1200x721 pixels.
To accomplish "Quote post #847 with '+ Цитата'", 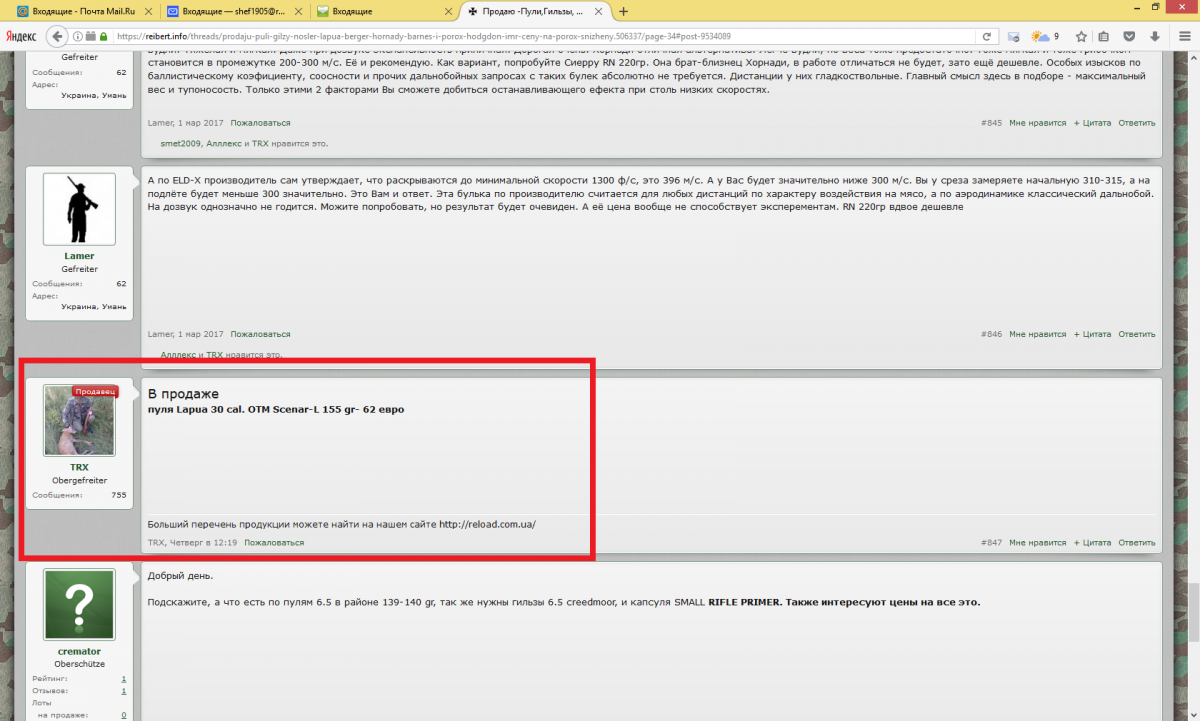I will point(1092,543).
